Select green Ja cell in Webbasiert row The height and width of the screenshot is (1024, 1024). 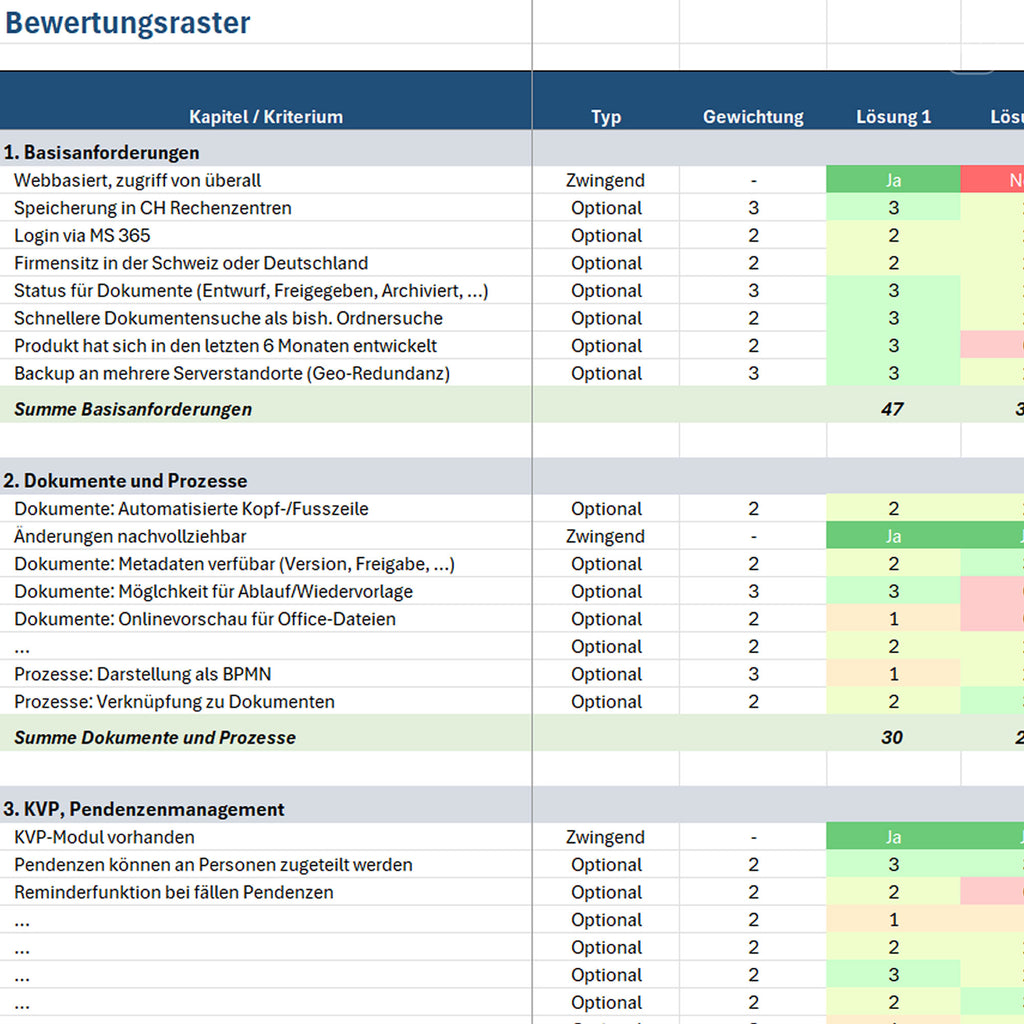(x=893, y=180)
